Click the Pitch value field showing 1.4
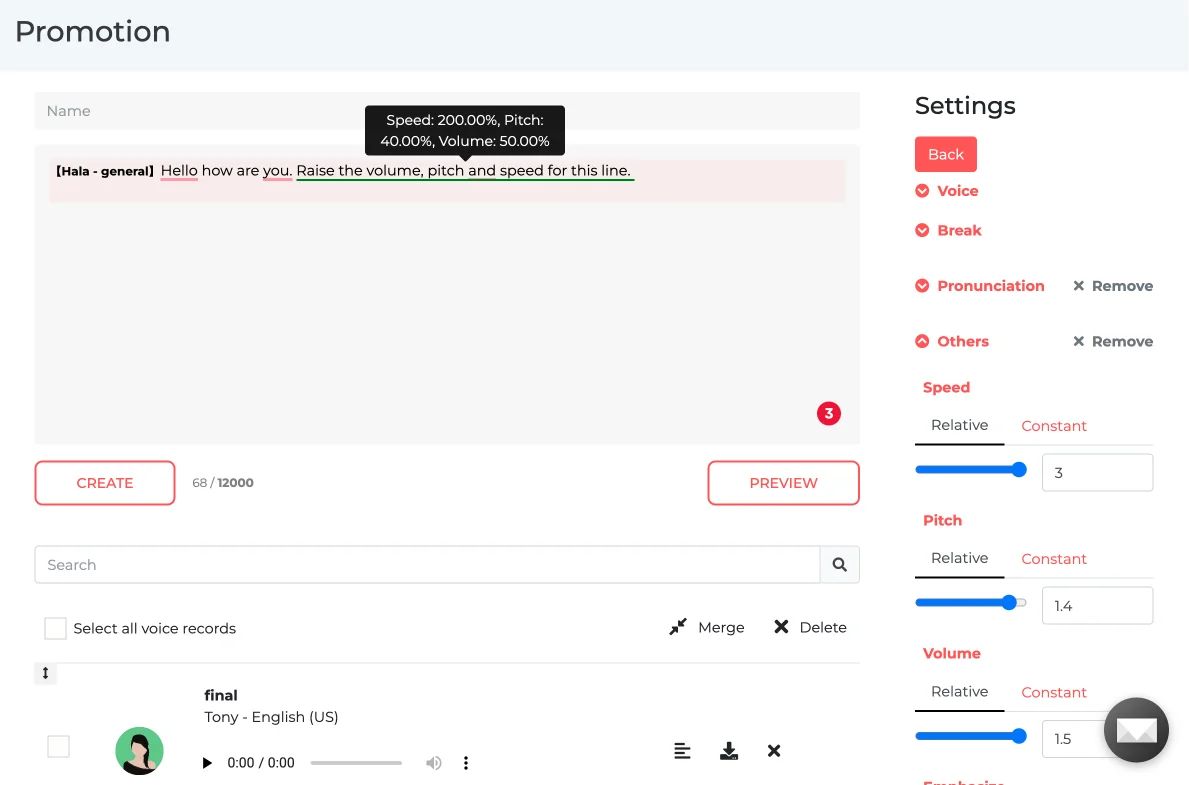The height and width of the screenshot is (785, 1189). (1097, 605)
